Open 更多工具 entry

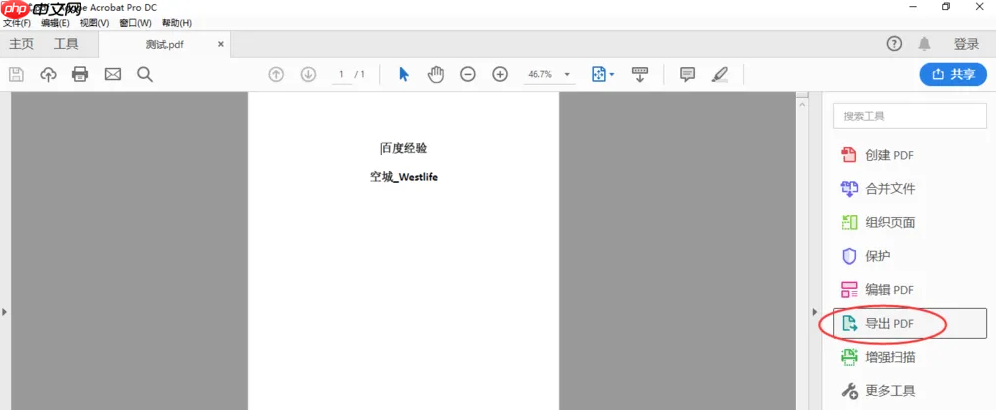(877, 391)
